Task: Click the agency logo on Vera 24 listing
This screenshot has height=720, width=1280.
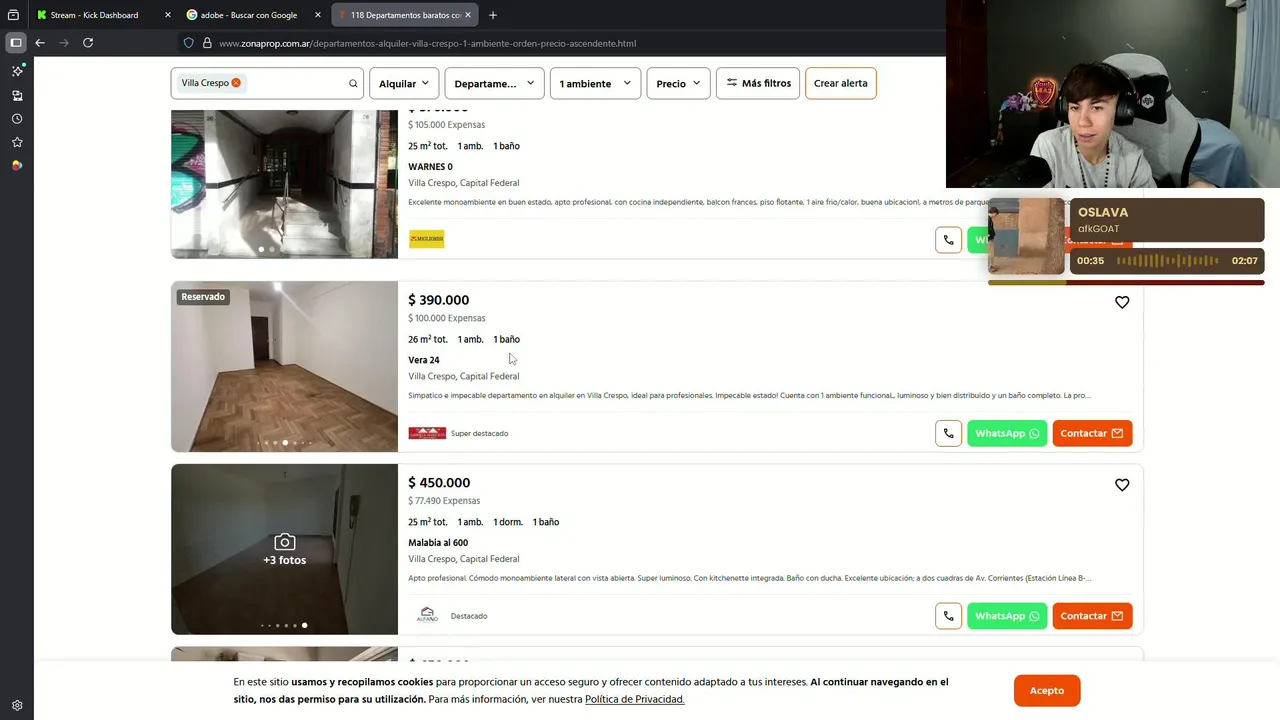Action: point(427,433)
